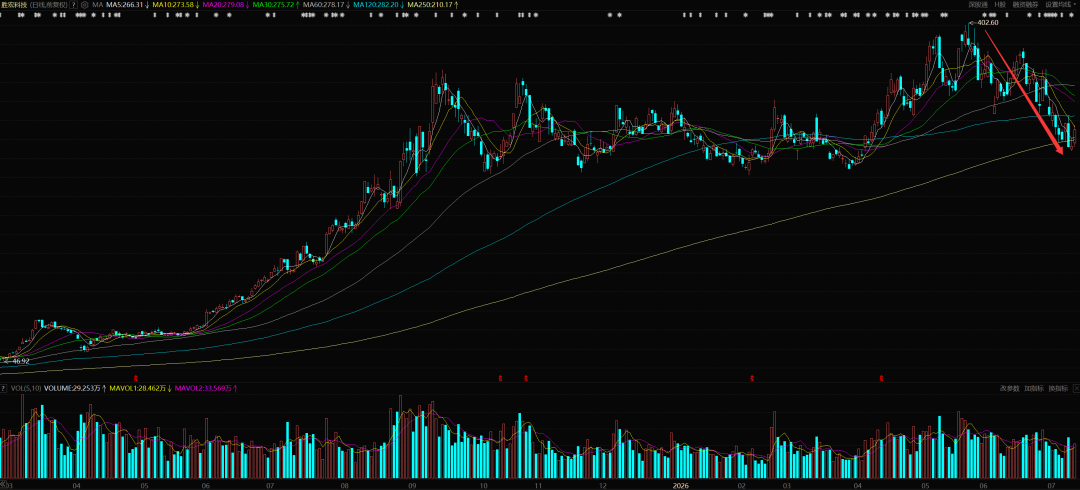Click the 46.92 low price label

(x=21, y=361)
